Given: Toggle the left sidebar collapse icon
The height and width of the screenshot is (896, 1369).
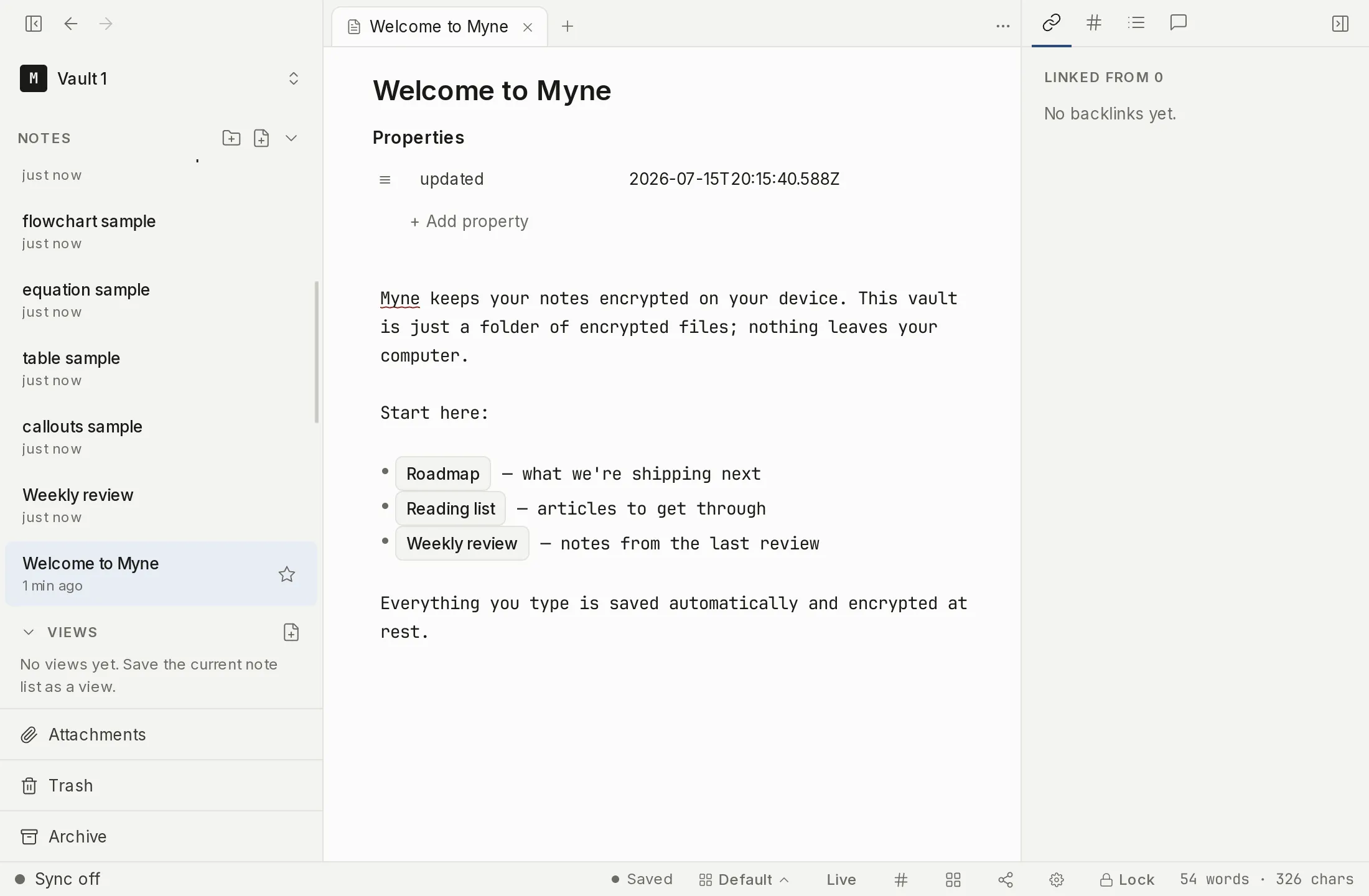Looking at the screenshot, I should [x=33, y=24].
